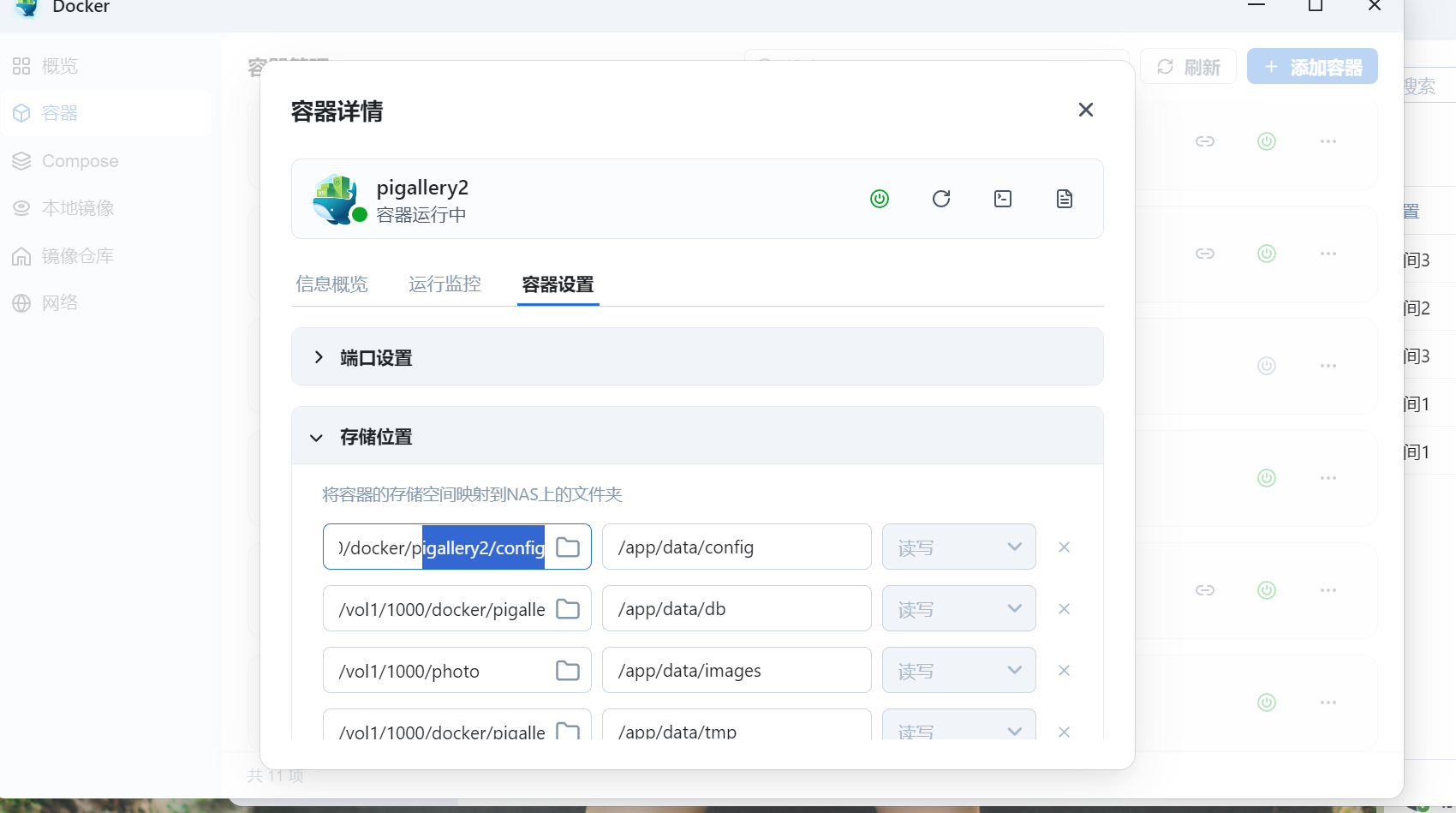1456x813 pixels.
Task: Click the power icon for pigallery2 container
Action: coord(880,199)
